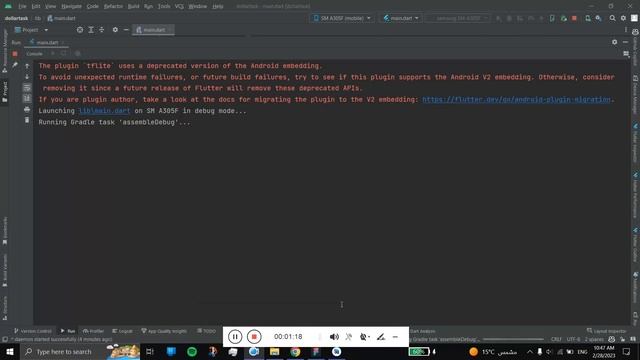
Task: Open the Build menu
Action: point(133,7)
